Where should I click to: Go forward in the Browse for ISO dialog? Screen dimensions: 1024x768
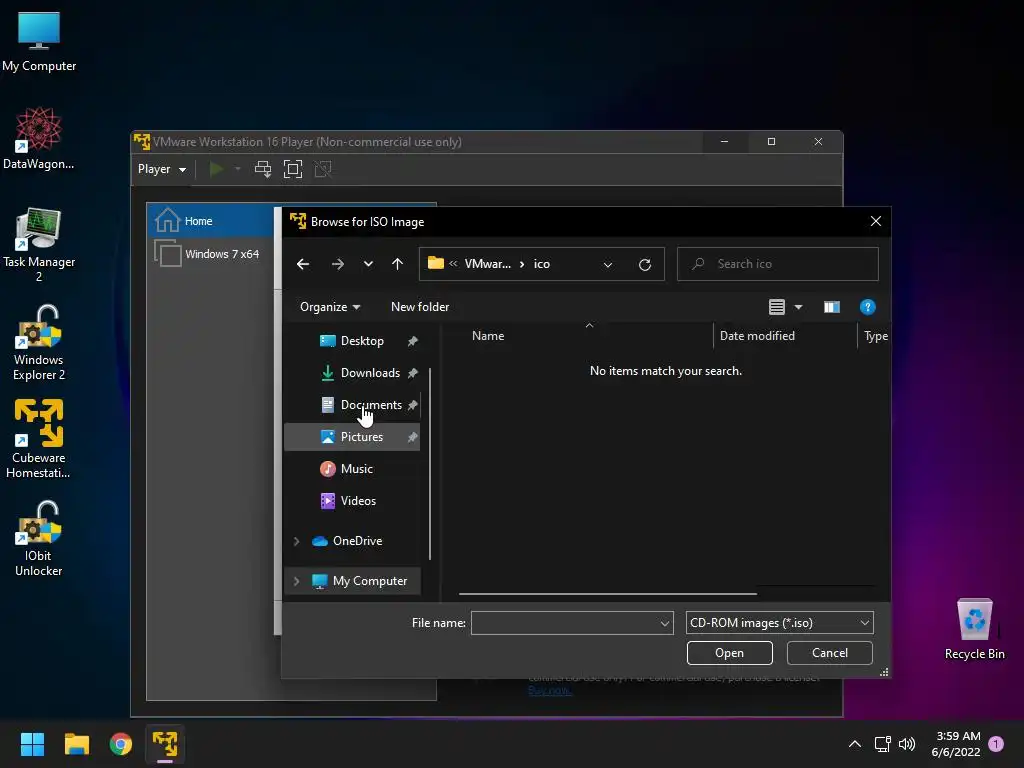(x=338, y=264)
